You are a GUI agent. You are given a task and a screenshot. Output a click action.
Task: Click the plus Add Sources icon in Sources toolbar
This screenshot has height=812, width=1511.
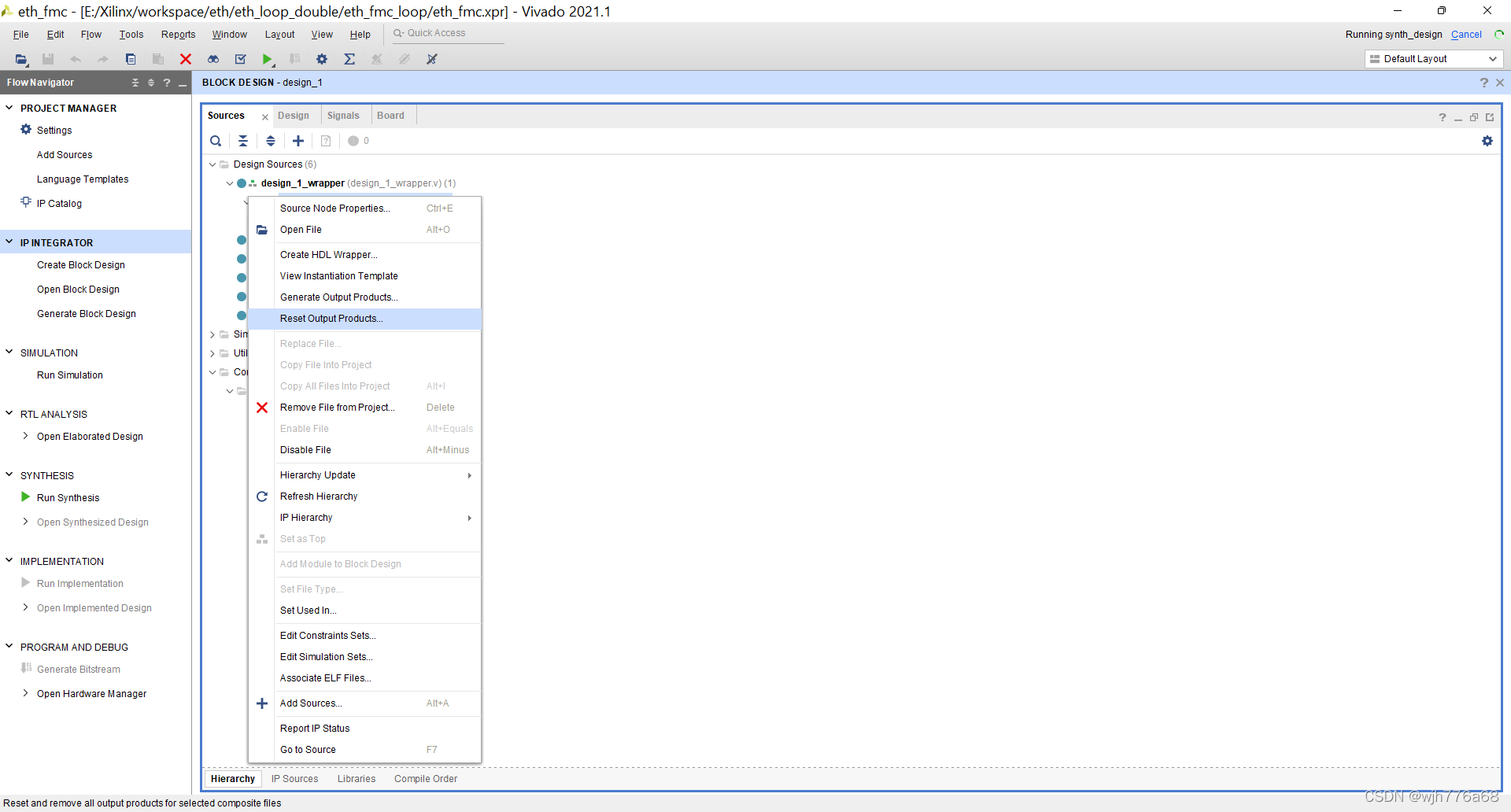pos(298,141)
